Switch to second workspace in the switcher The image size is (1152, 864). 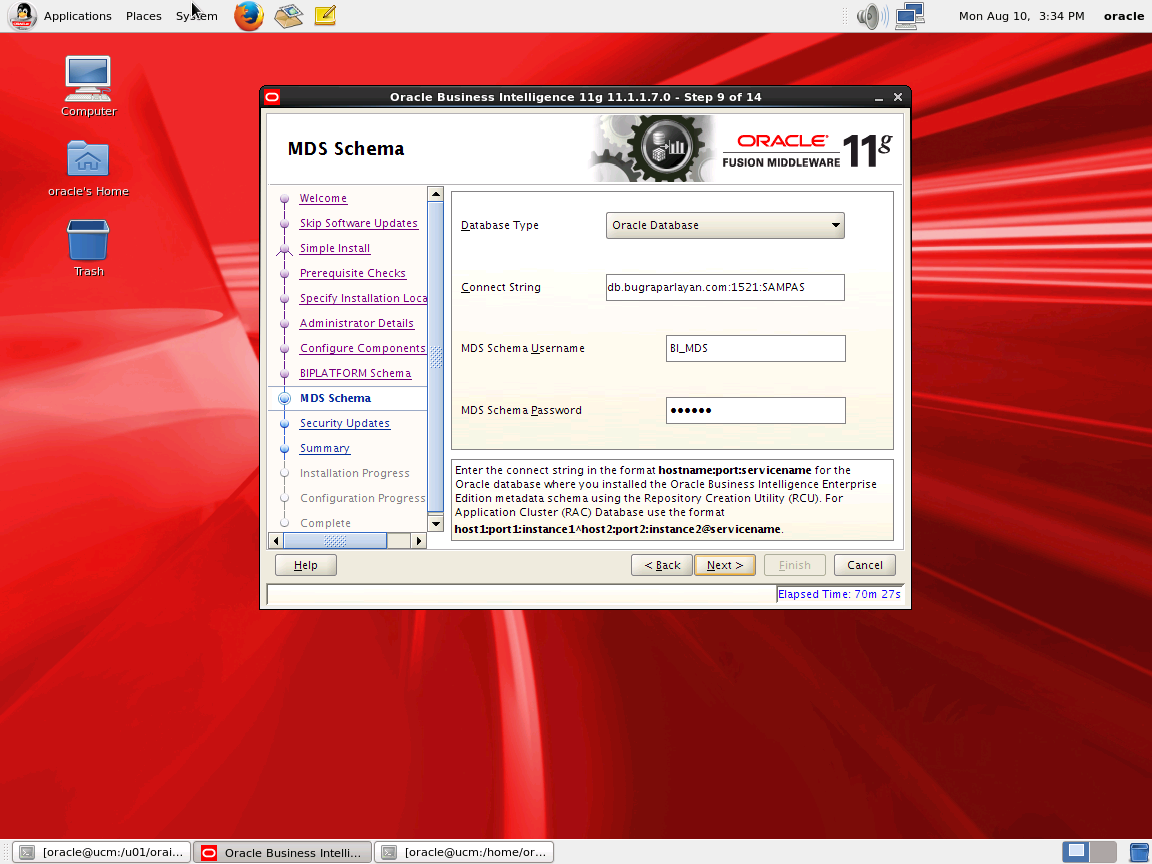coord(1104,852)
